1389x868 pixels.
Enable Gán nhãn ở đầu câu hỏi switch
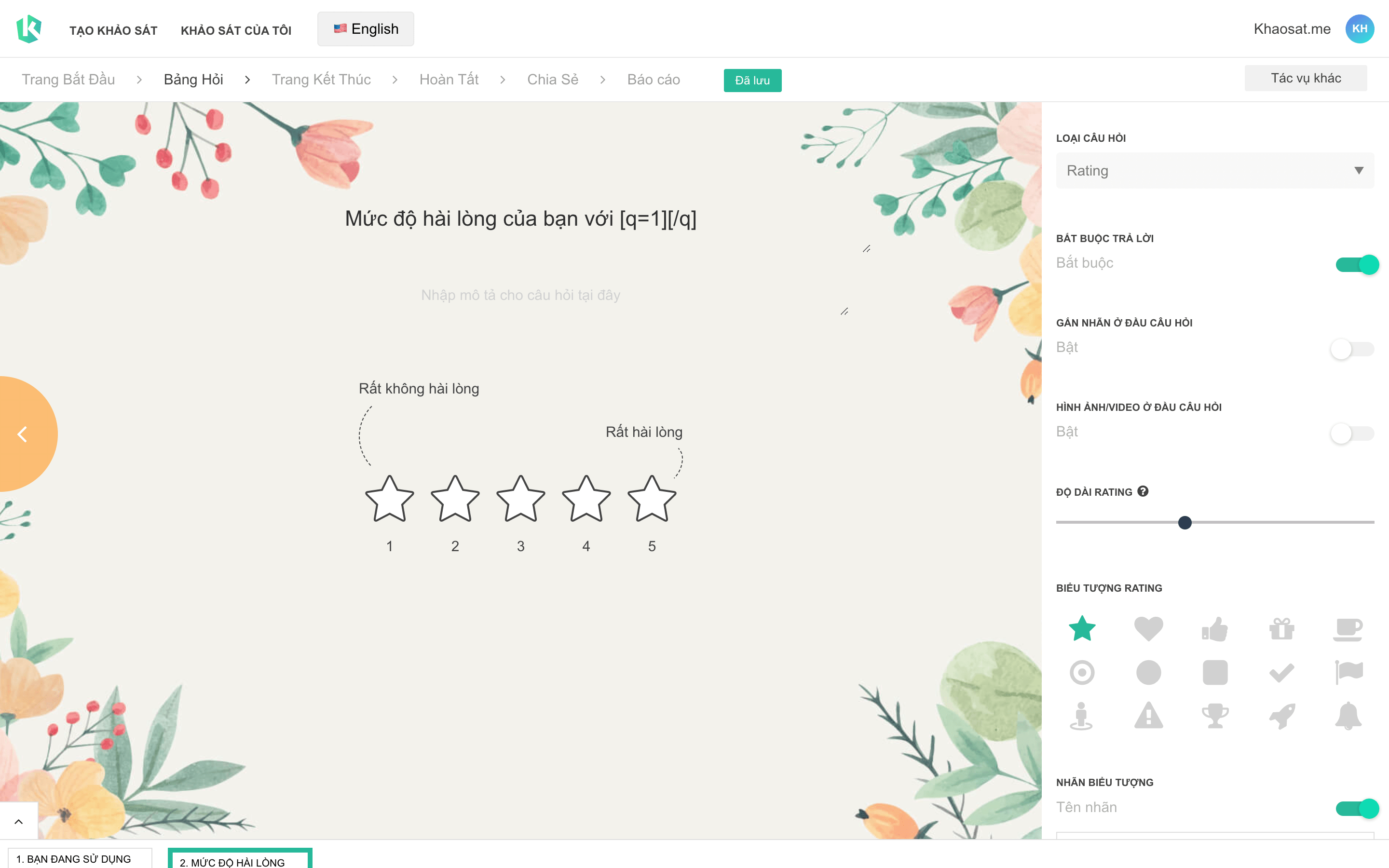point(1352,349)
